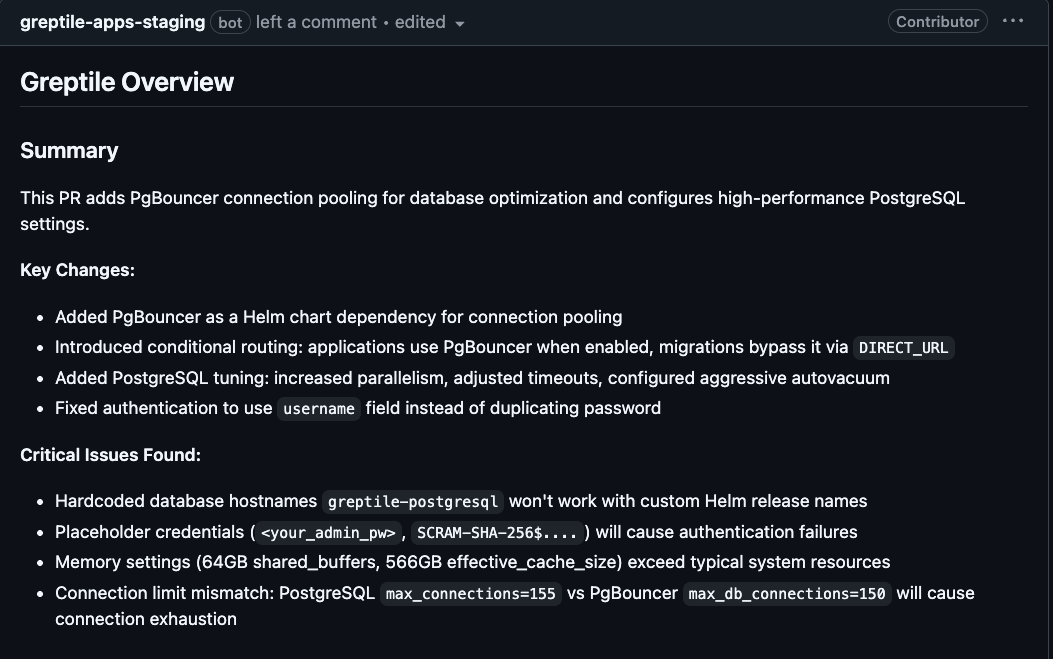Click the SCRAM-SHA-256$.... code snippet
This screenshot has height=659, width=1053.
click(x=497, y=533)
